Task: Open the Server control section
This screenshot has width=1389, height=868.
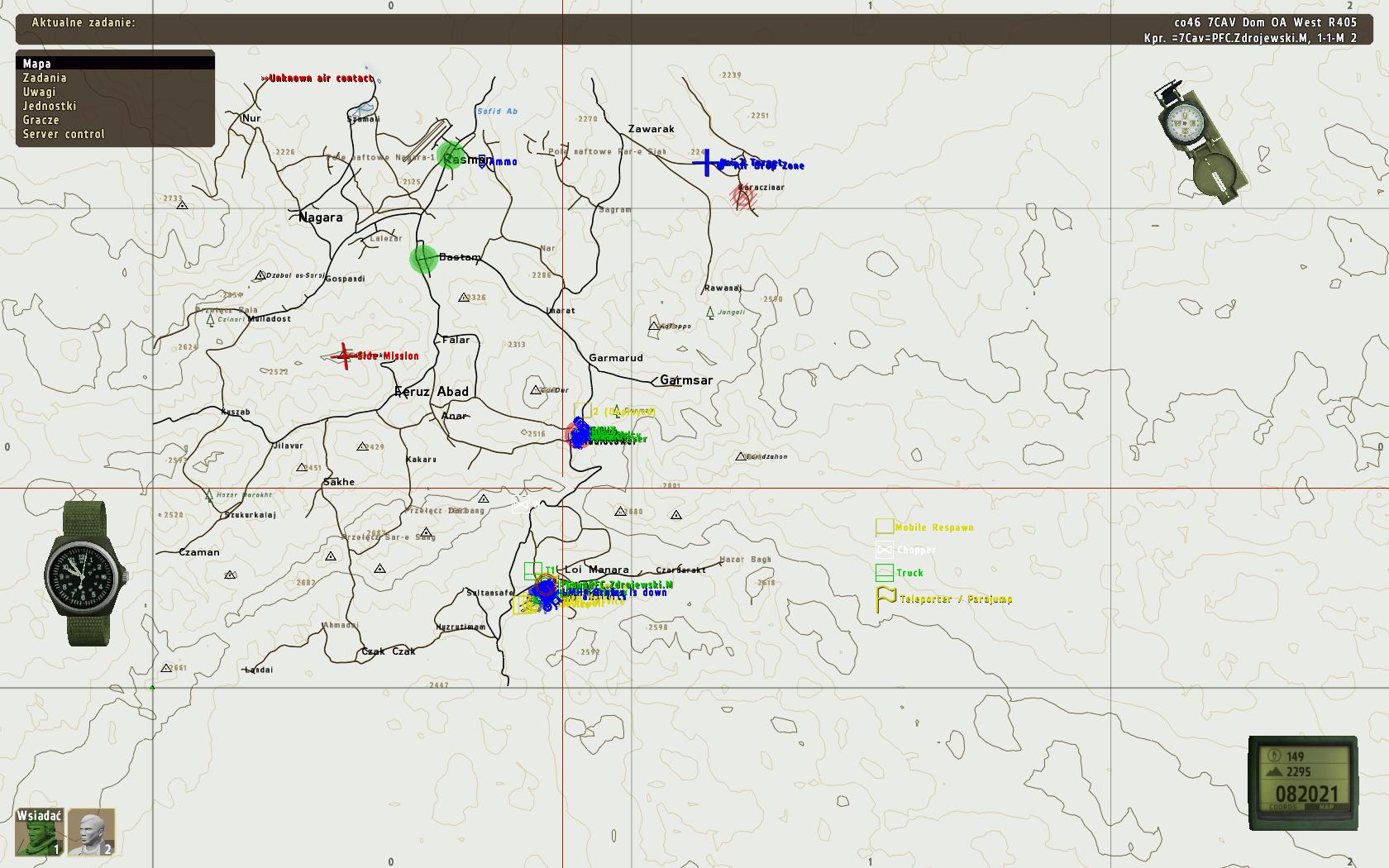Action: point(64,134)
